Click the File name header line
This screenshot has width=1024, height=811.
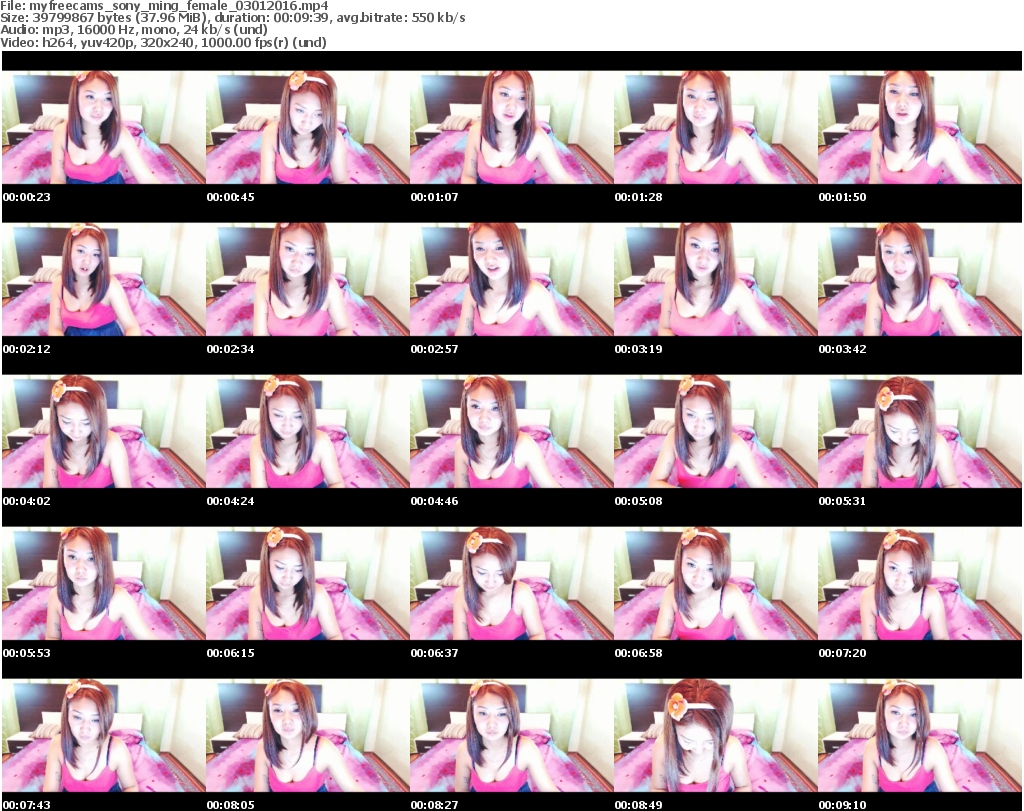[x=164, y=6]
